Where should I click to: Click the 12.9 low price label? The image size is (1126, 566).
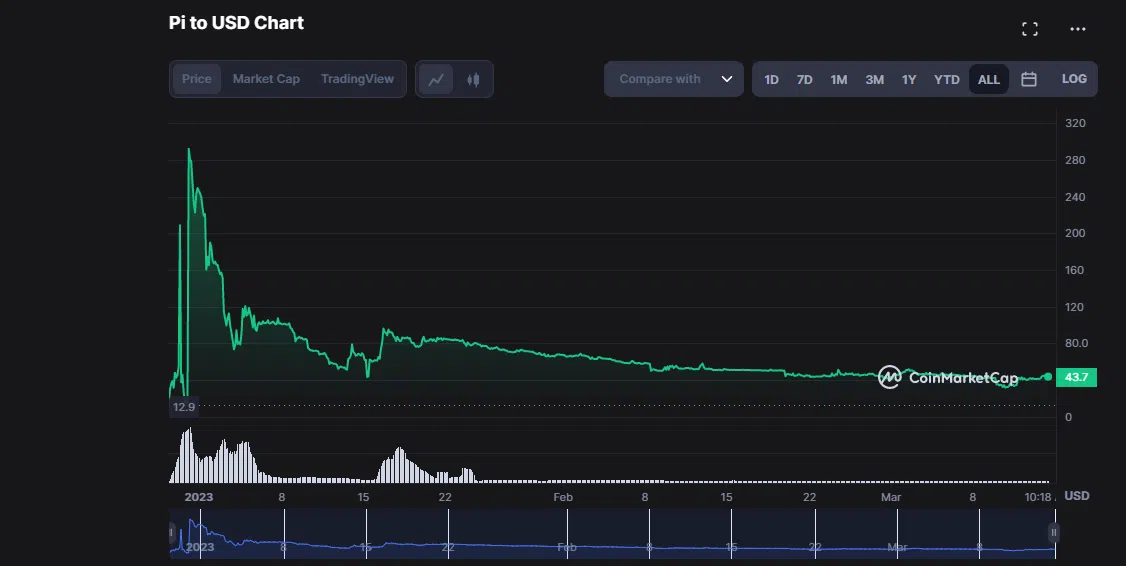tap(184, 407)
